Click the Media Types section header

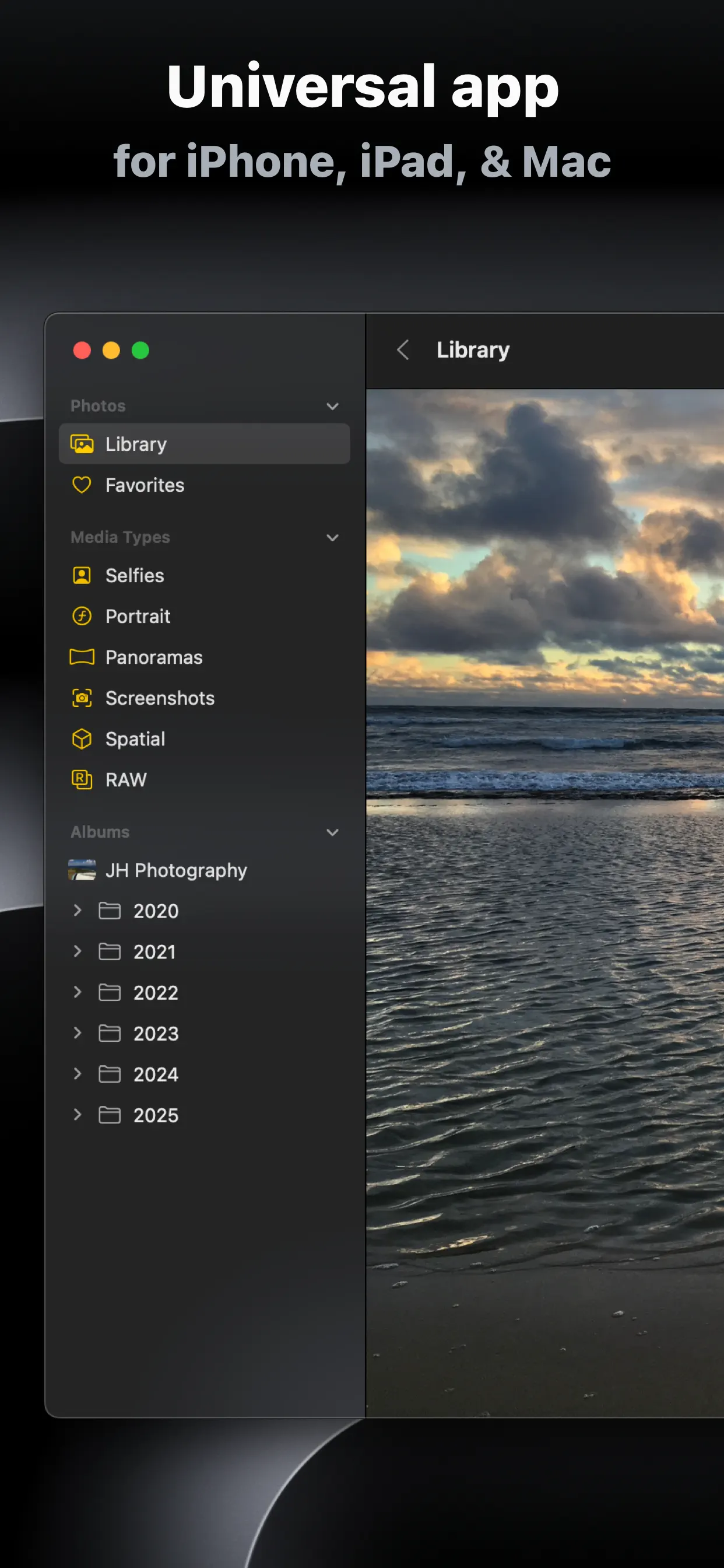[x=120, y=537]
